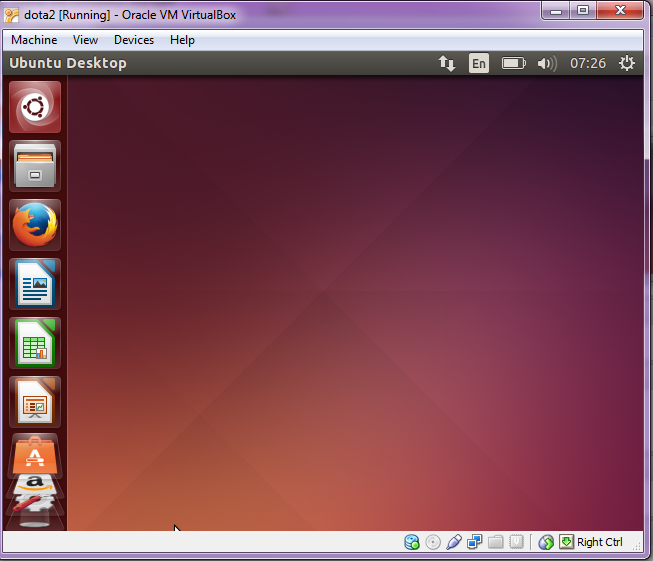The height and width of the screenshot is (561, 653).
Task: Open Ubuntu Software Center
Action: click(x=35, y=454)
